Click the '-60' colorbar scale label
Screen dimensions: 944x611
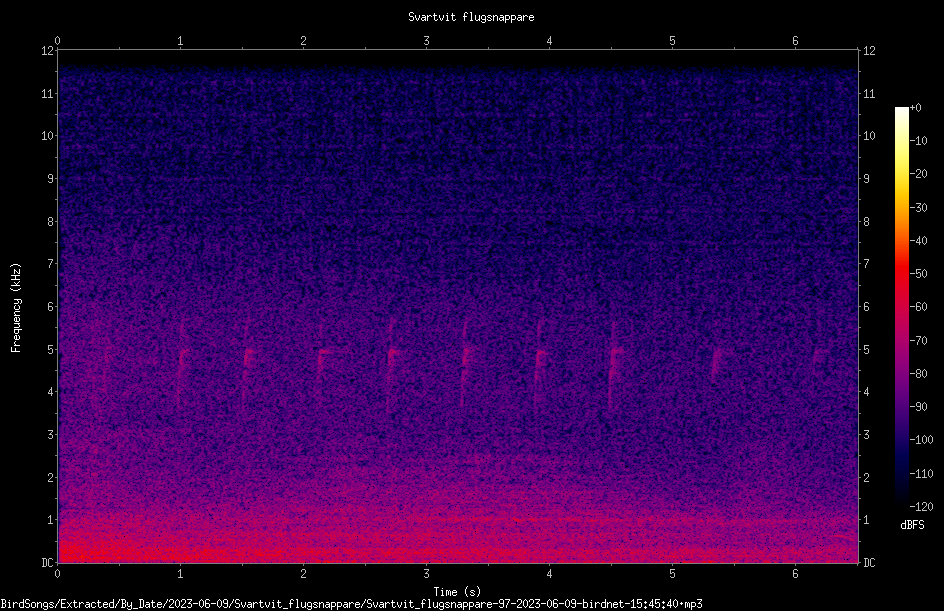919,307
